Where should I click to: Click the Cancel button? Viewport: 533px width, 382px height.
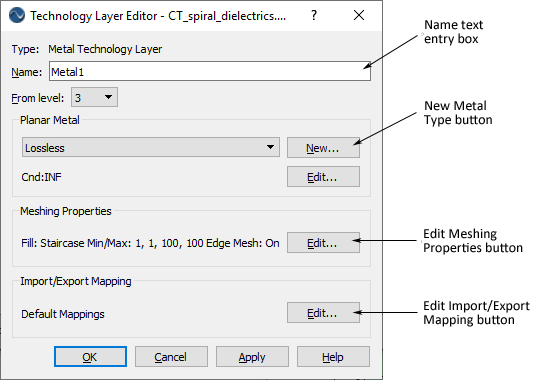(171, 357)
